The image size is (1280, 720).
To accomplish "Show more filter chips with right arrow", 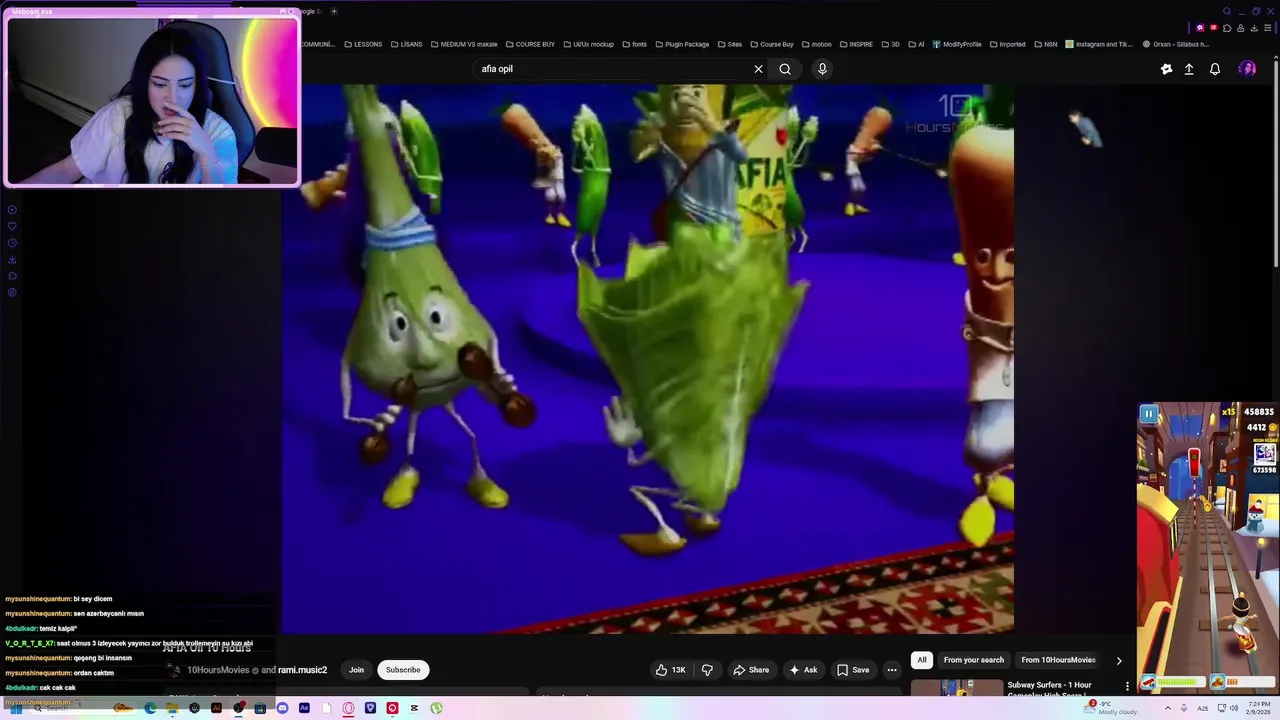I will point(1119,660).
